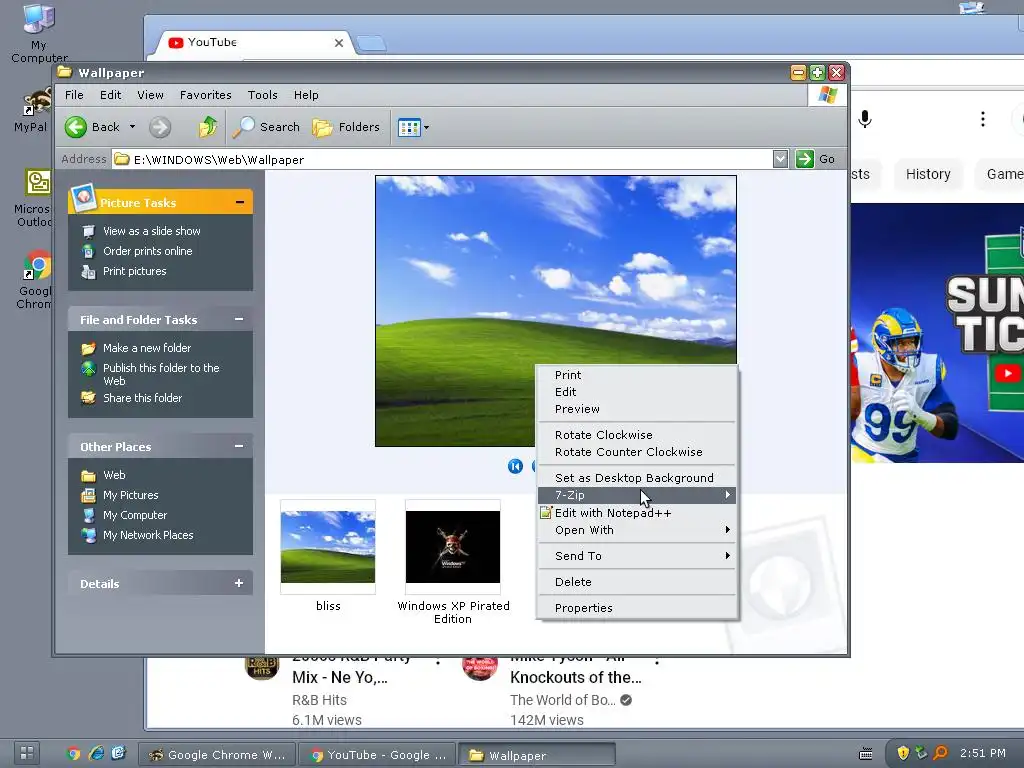Choose Print in context menu
Viewport: 1024px width, 768px height.
tap(636, 375)
